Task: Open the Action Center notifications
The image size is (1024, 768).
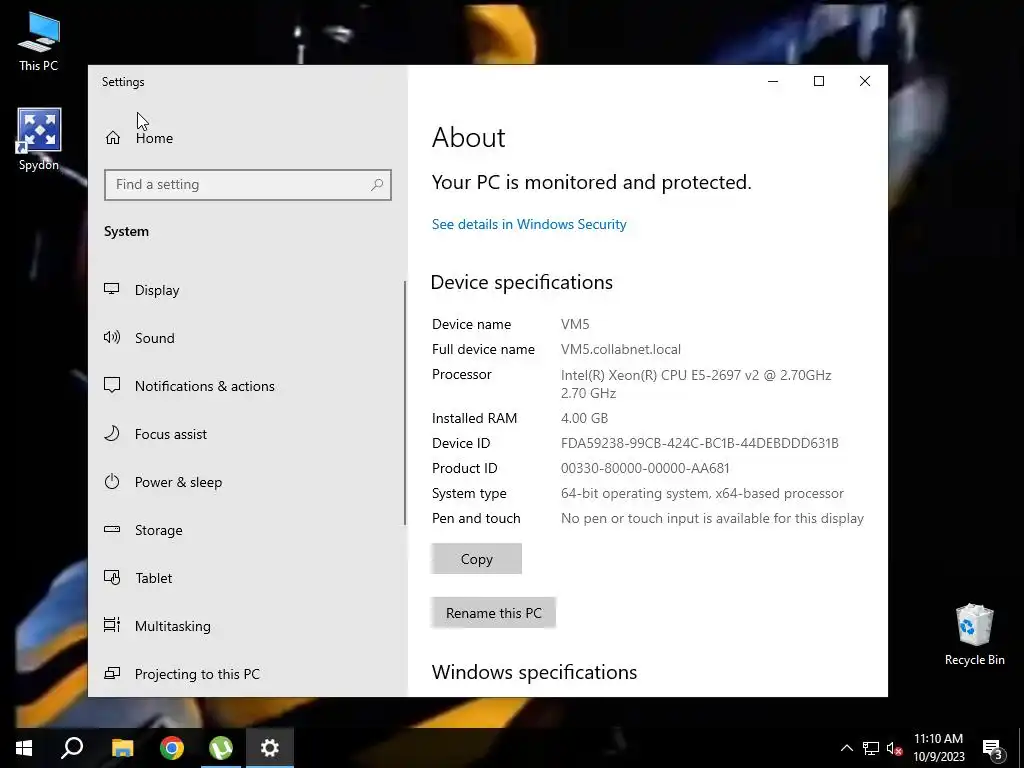Action: pyautogui.click(x=993, y=748)
